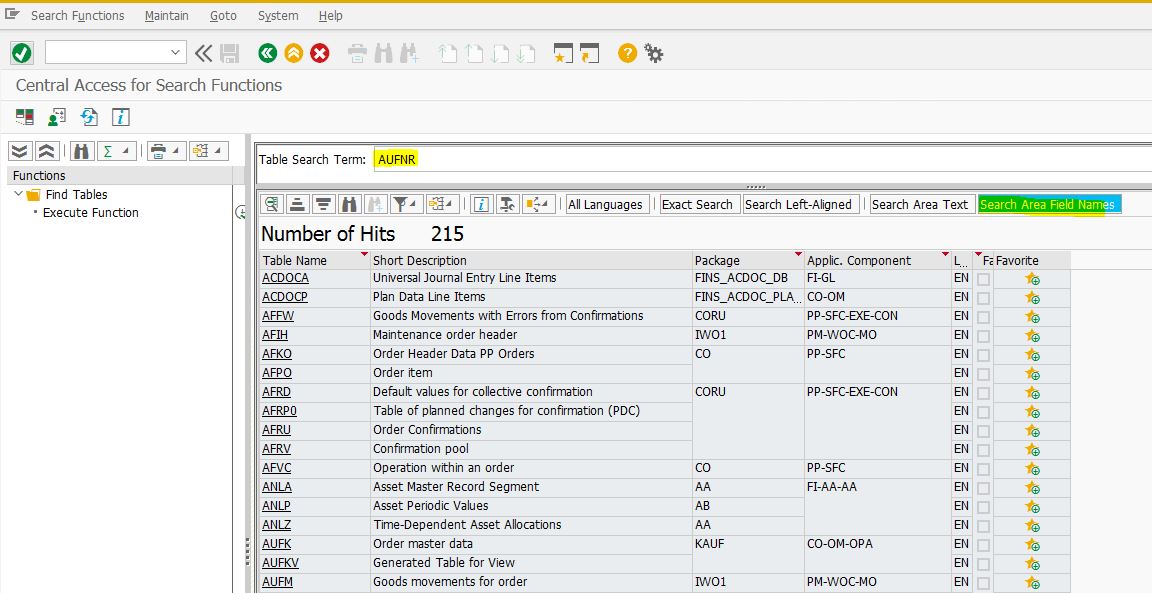Click the yellow Exit up-arrow icon
1152x593 pixels.
[x=293, y=53]
